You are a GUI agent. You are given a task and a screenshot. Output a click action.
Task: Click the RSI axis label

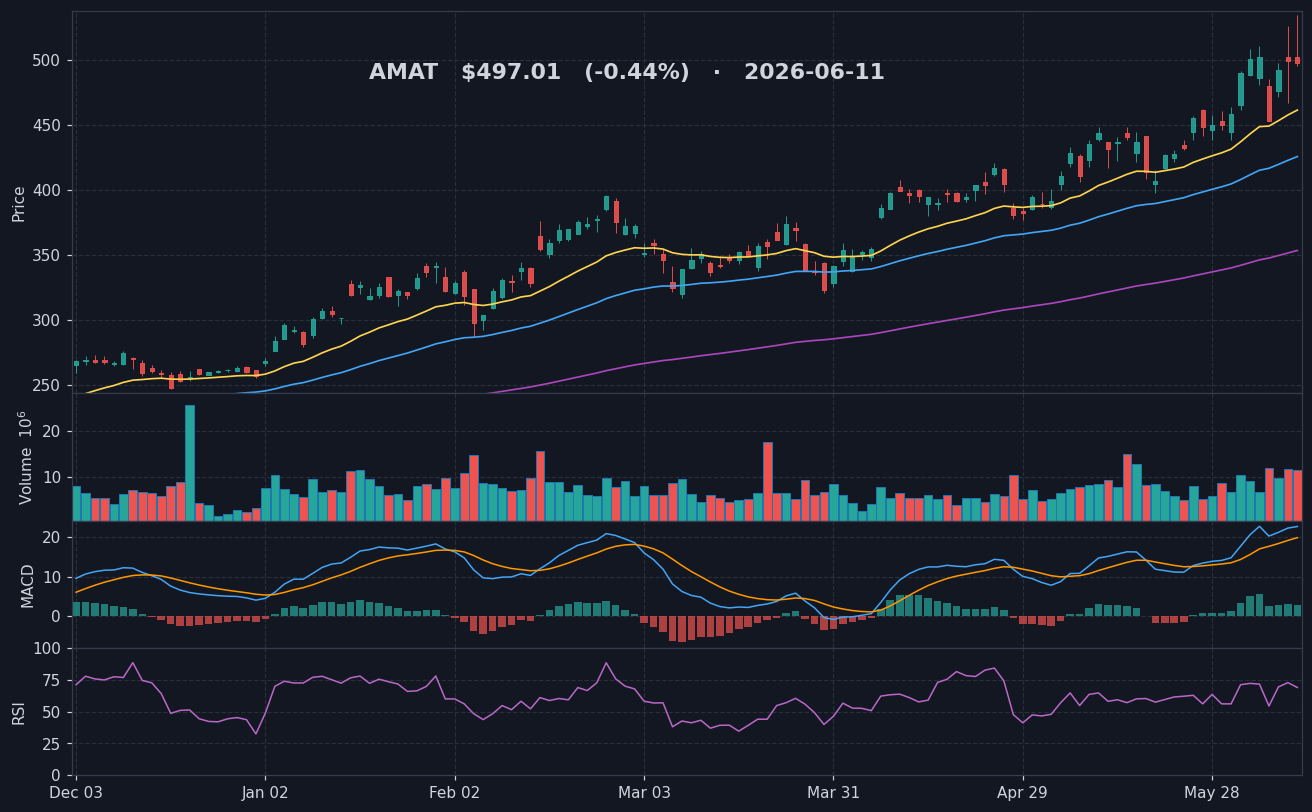19,712
